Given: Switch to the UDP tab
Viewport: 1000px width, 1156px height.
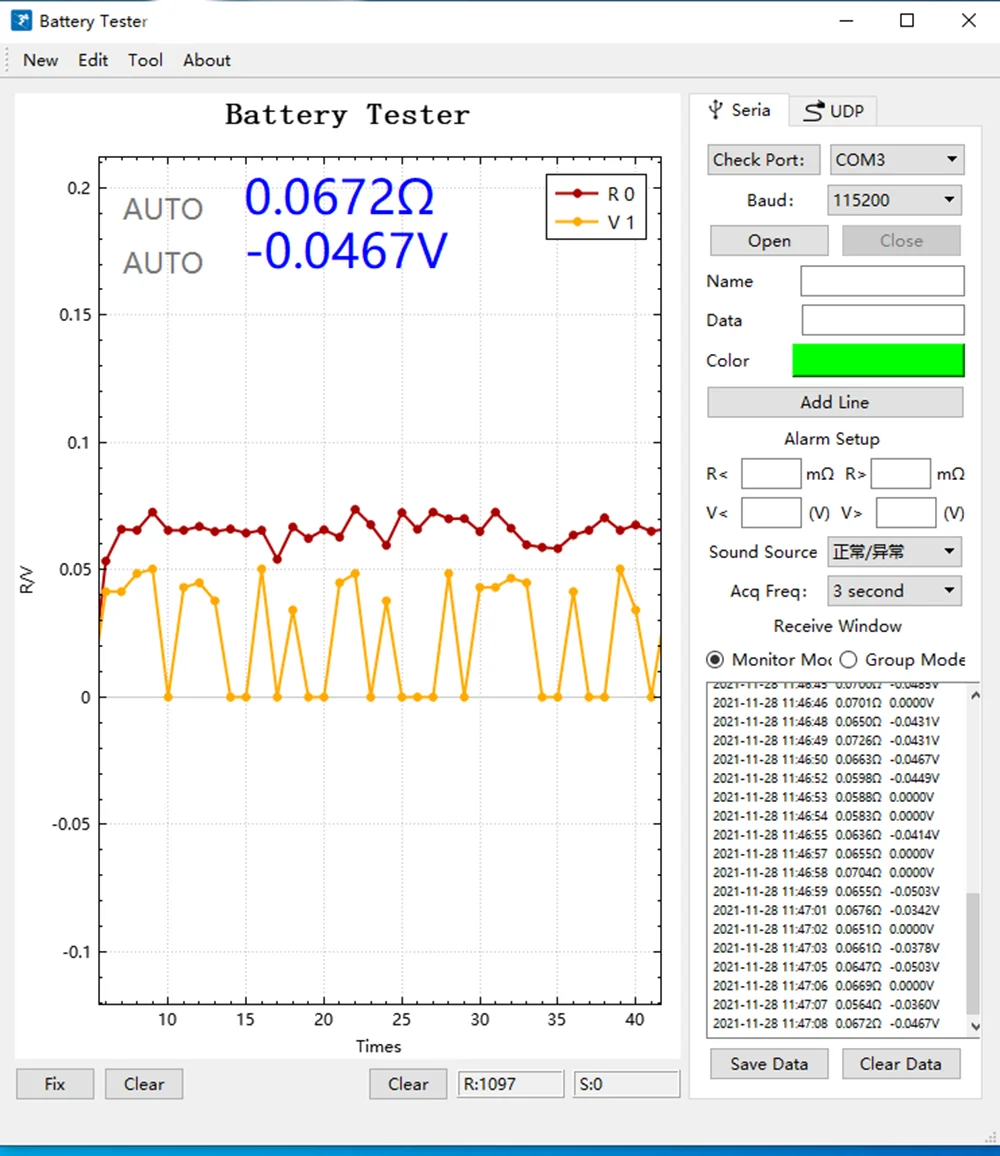Looking at the screenshot, I should click(833, 111).
